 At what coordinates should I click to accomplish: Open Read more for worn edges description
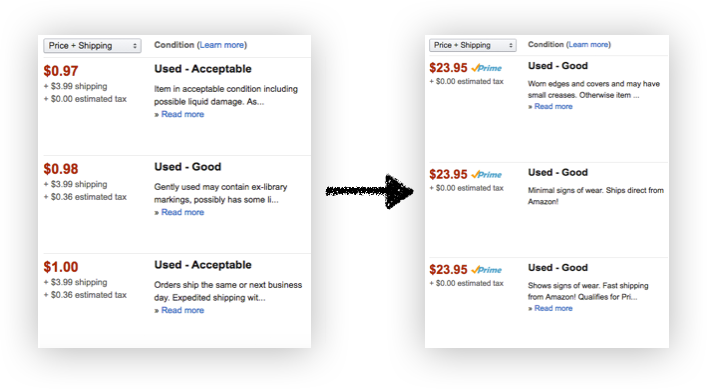coord(553,106)
